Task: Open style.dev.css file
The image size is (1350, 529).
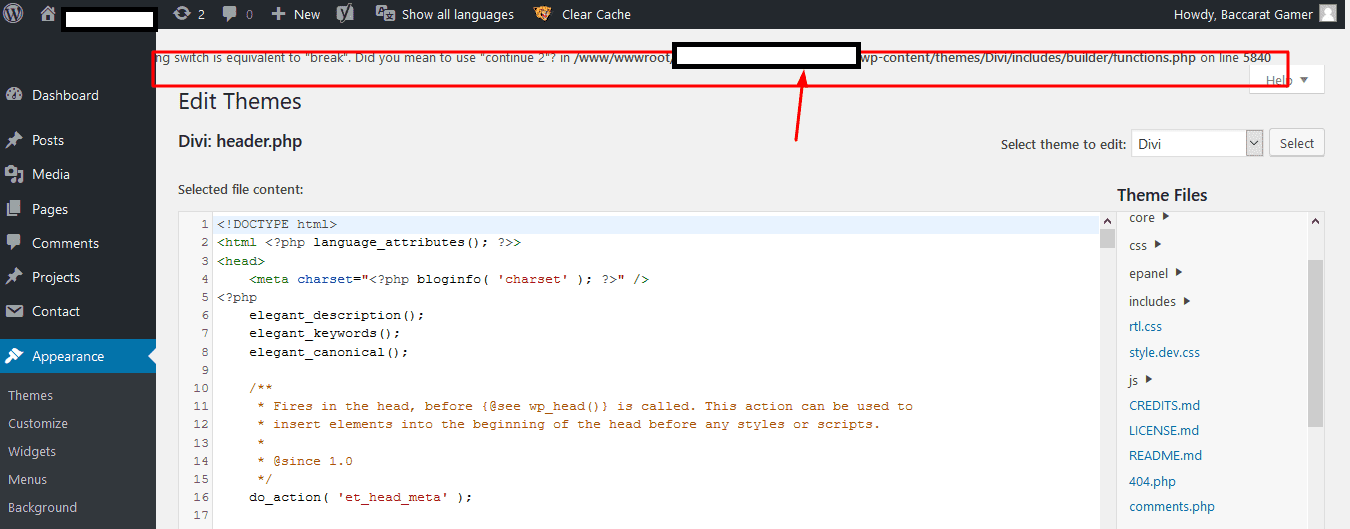Action: pyautogui.click(x=1164, y=352)
